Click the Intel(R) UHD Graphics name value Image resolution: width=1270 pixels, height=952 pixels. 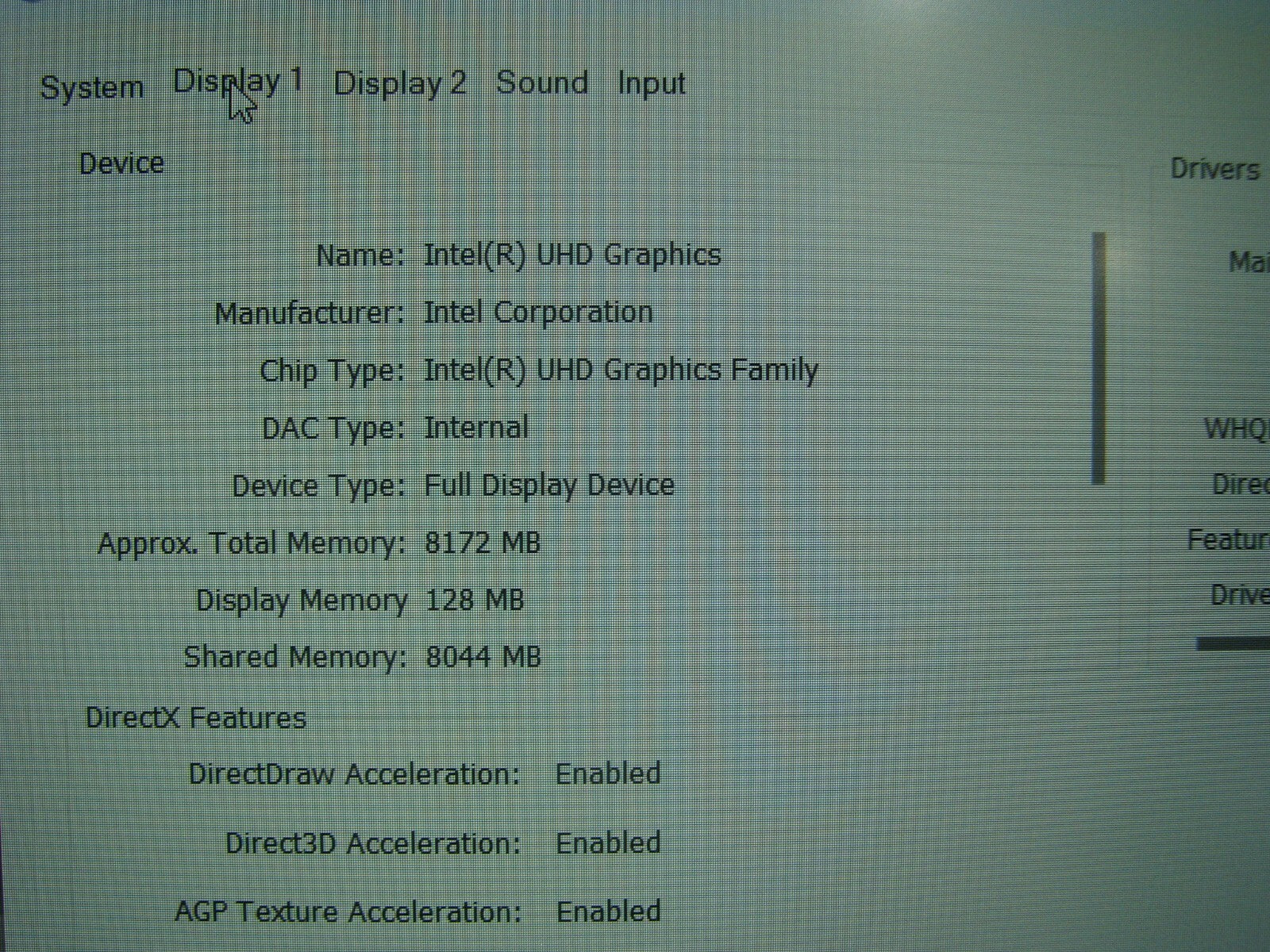pos(572,255)
